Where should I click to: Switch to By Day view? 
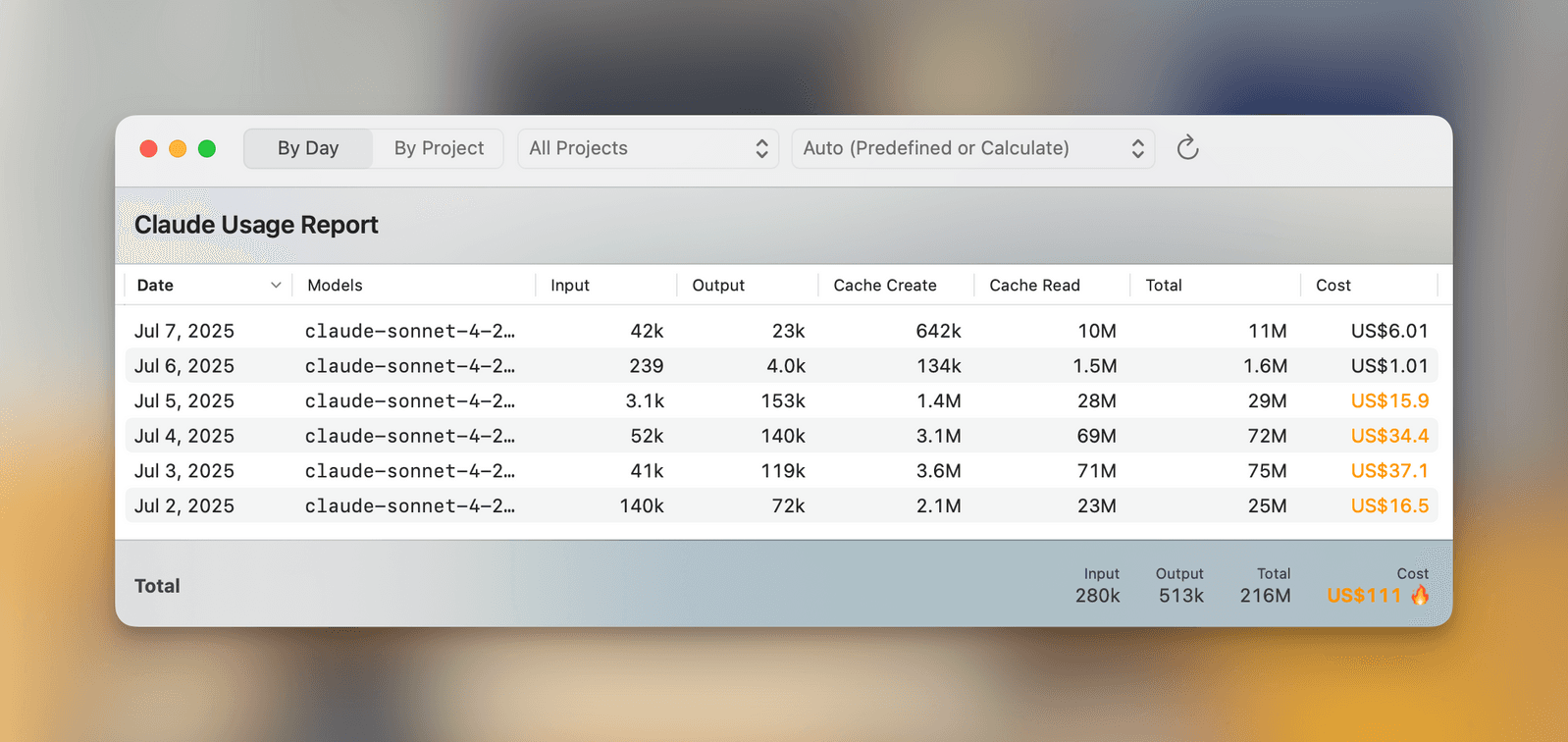pyautogui.click(x=308, y=148)
